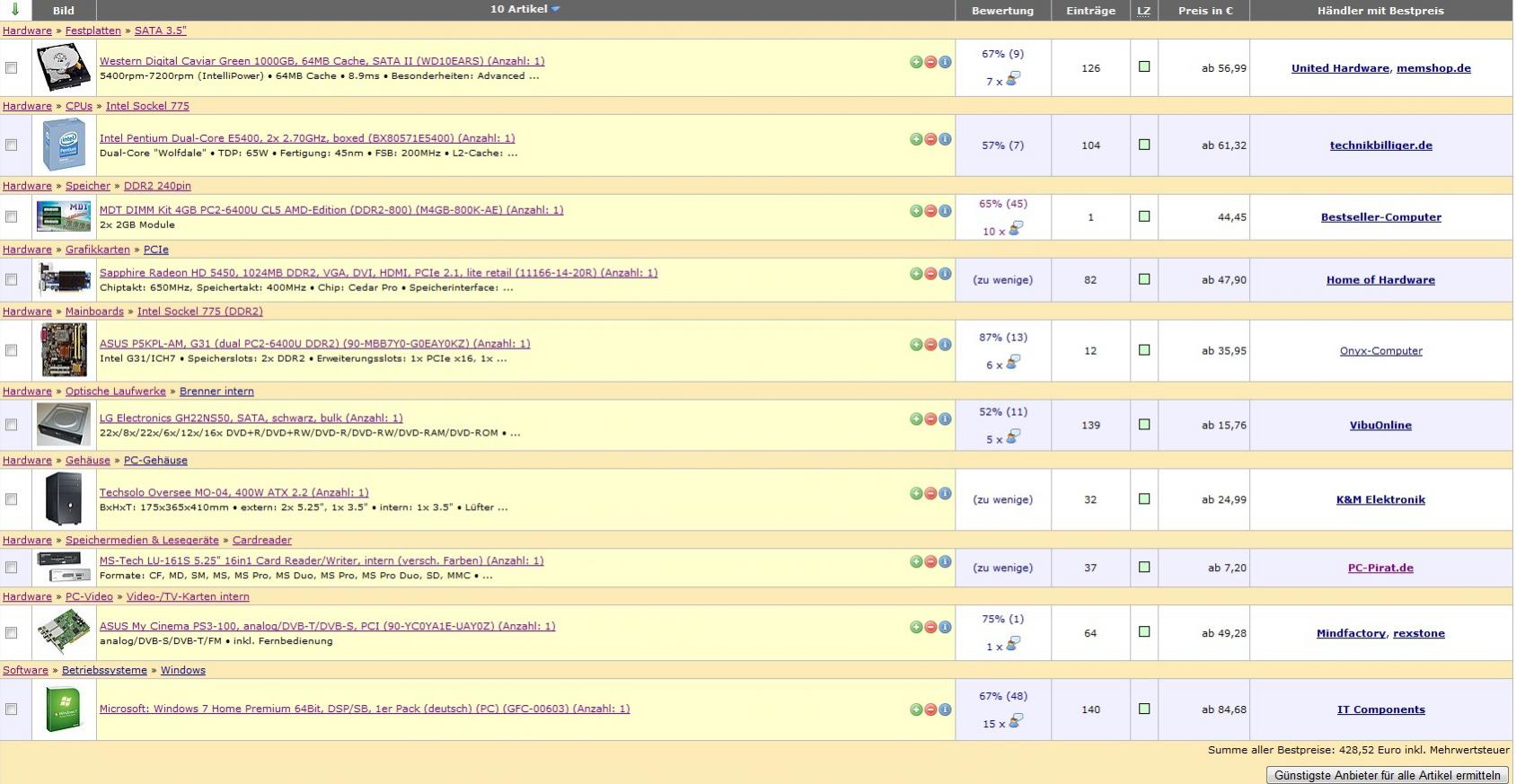Click minus icon on Techsolo Oversee MO-04 row

click(930, 494)
